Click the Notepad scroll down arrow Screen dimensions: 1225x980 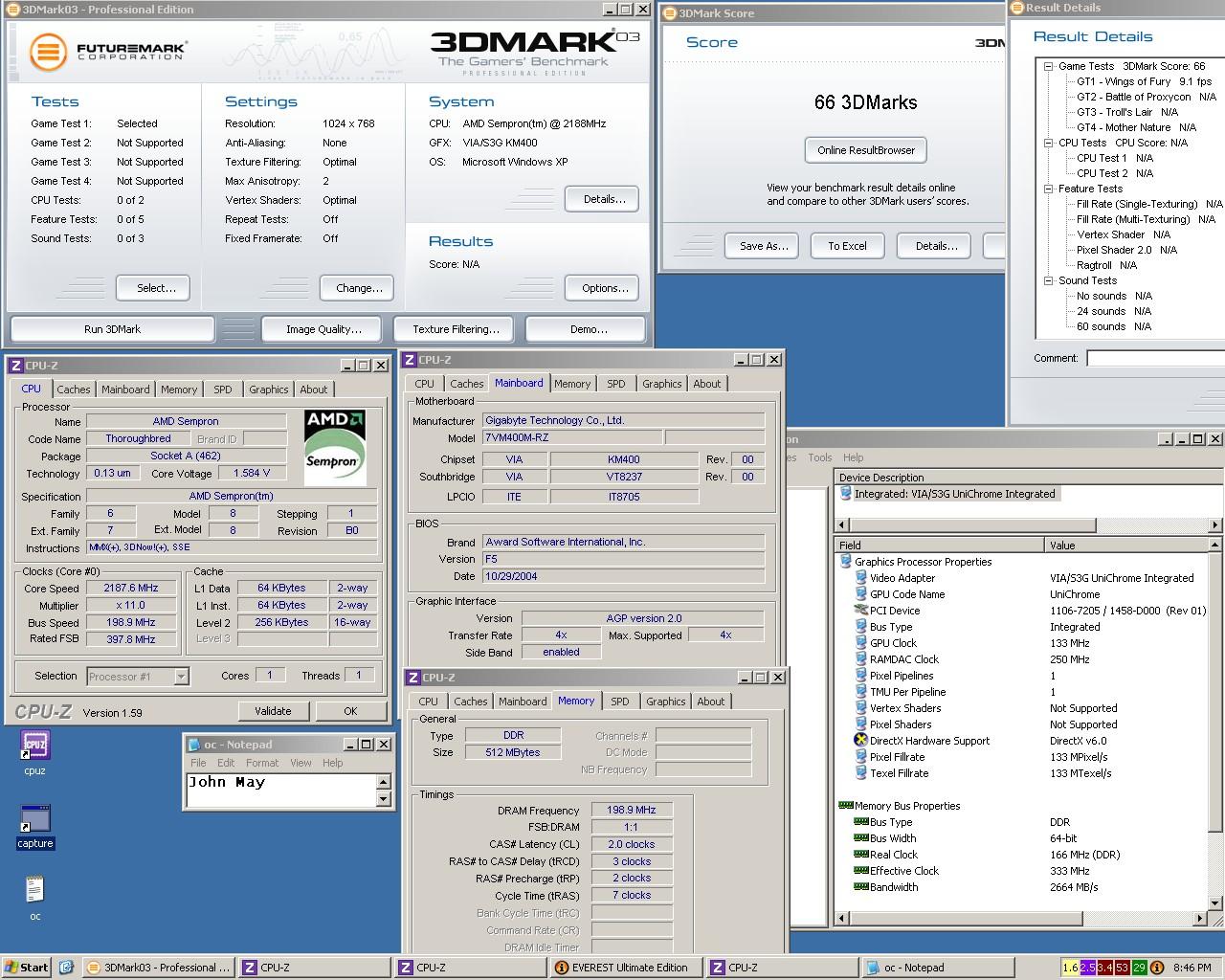point(384,799)
